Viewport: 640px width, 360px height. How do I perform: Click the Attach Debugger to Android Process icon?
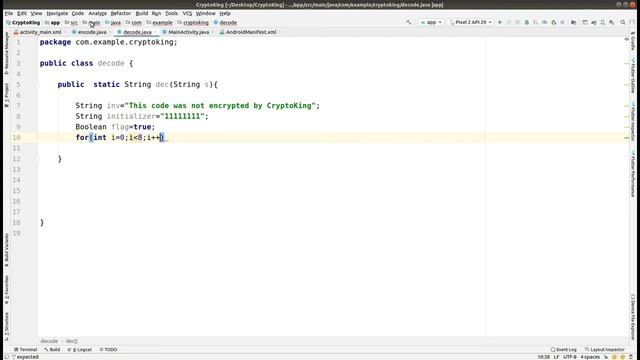pyautogui.click(x=553, y=22)
